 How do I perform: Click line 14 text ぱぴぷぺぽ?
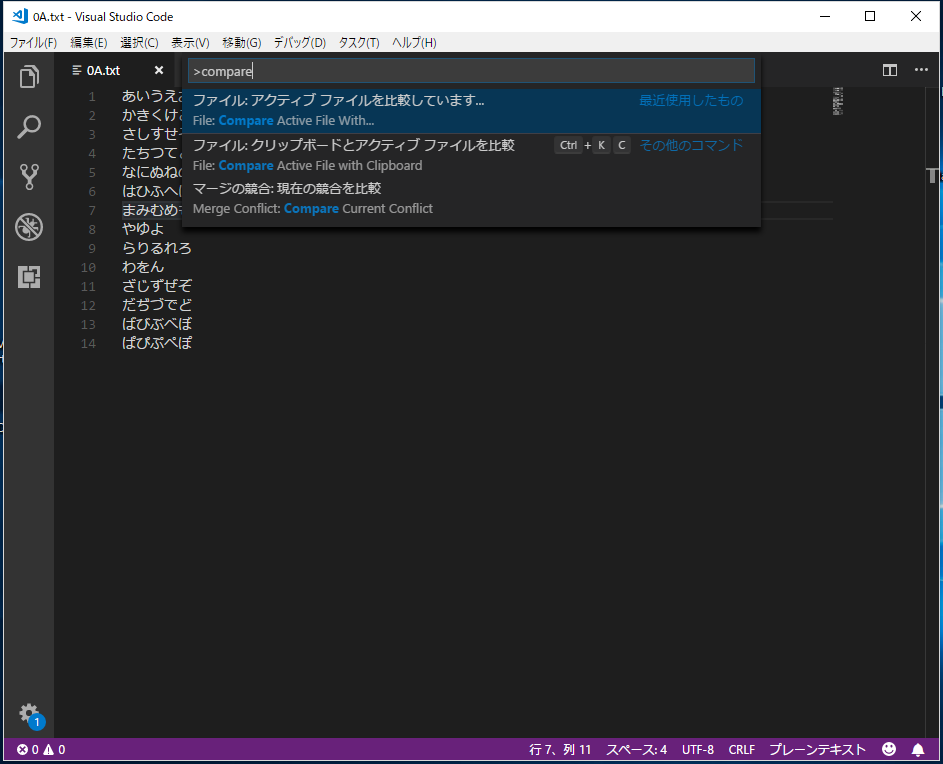(157, 343)
